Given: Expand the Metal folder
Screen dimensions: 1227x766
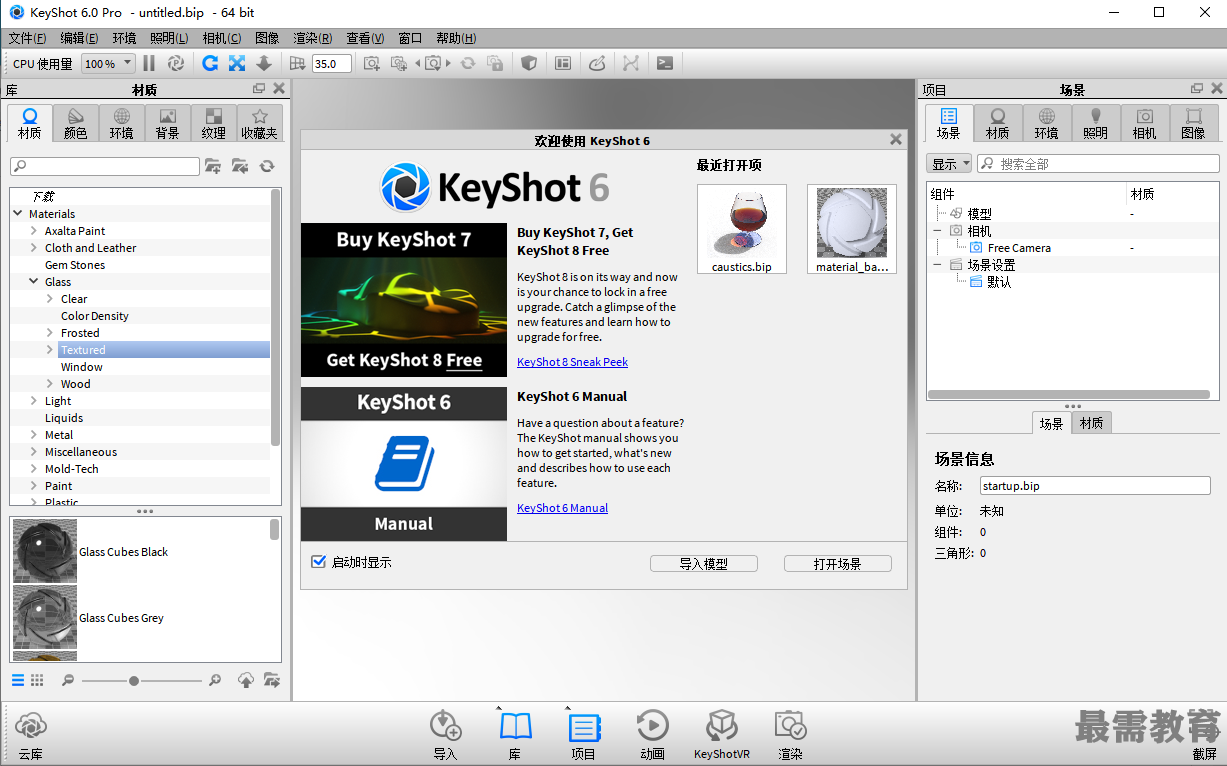Looking at the screenshot, I should [34, 434].
